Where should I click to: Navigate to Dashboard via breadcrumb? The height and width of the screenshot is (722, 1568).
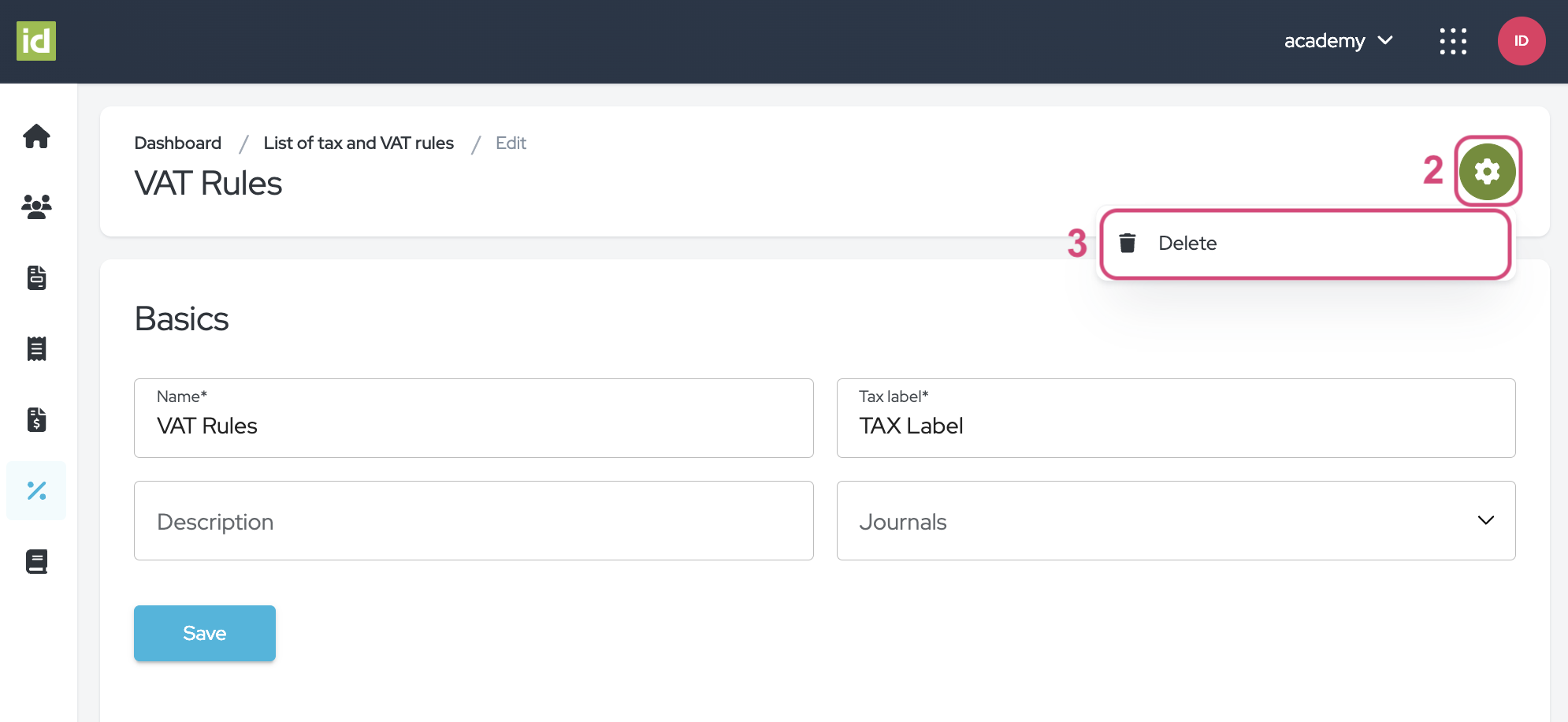(x=178, y=143)
